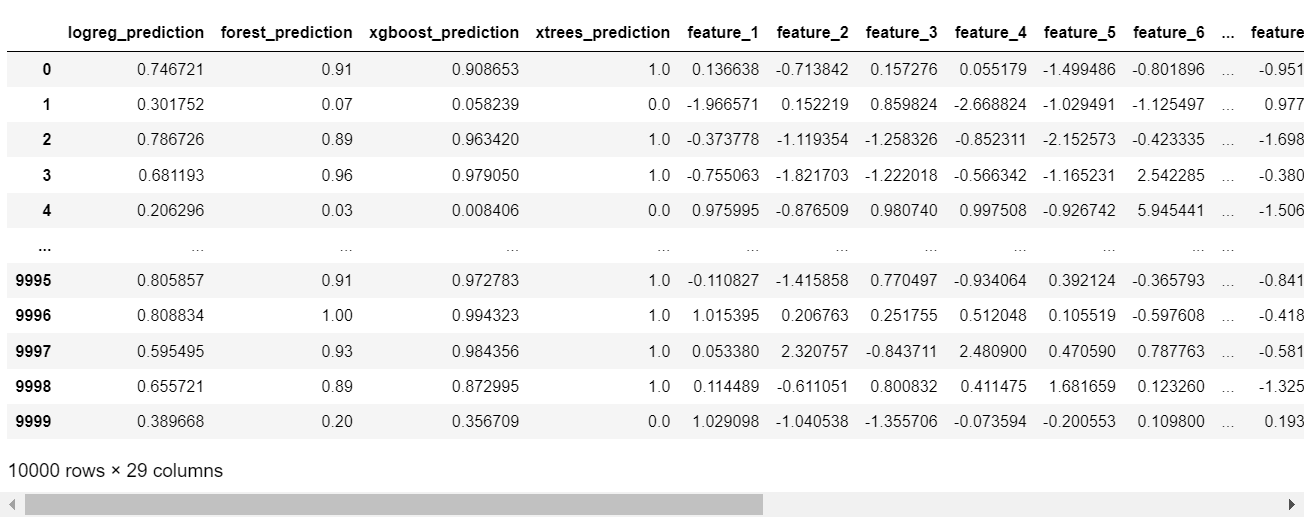Image resolution: width=1308 pixels, height=525 pixels.
Task: Click the feature_1 column header
Action: tap(723, 33)
